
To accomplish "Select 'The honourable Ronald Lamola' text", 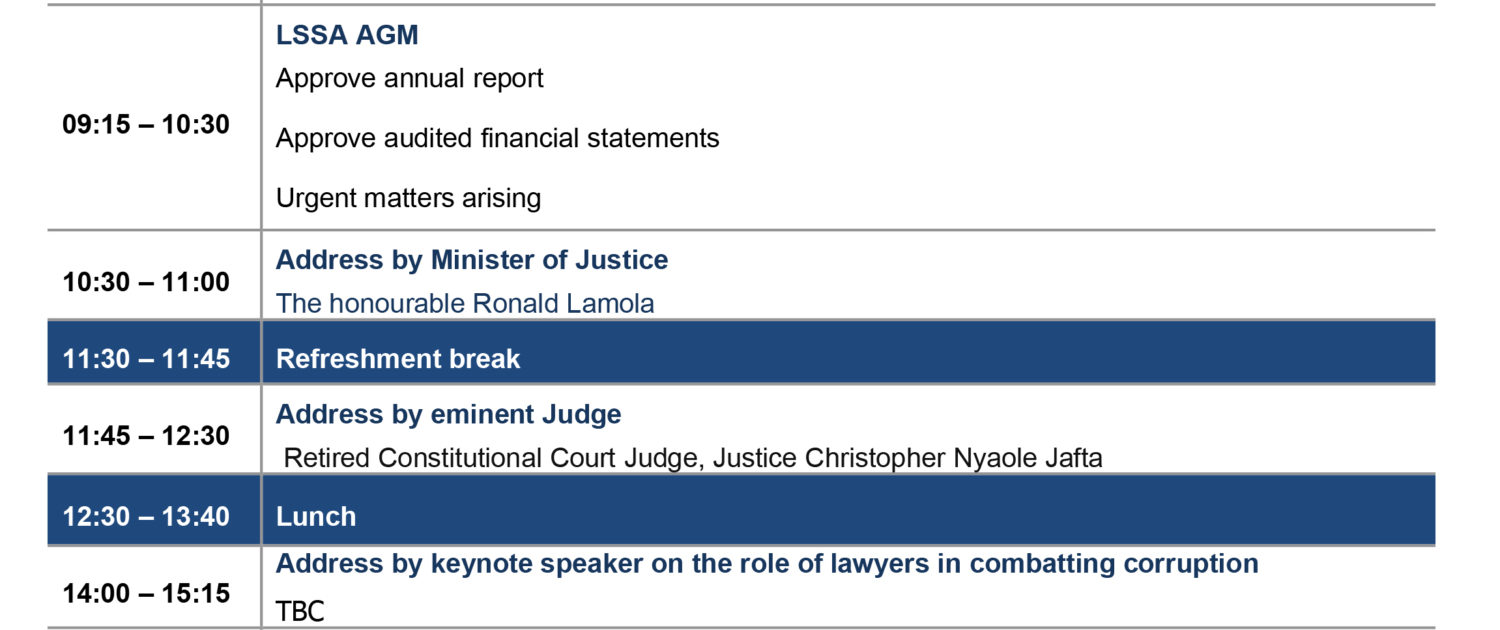I will (x=465, y=303).
